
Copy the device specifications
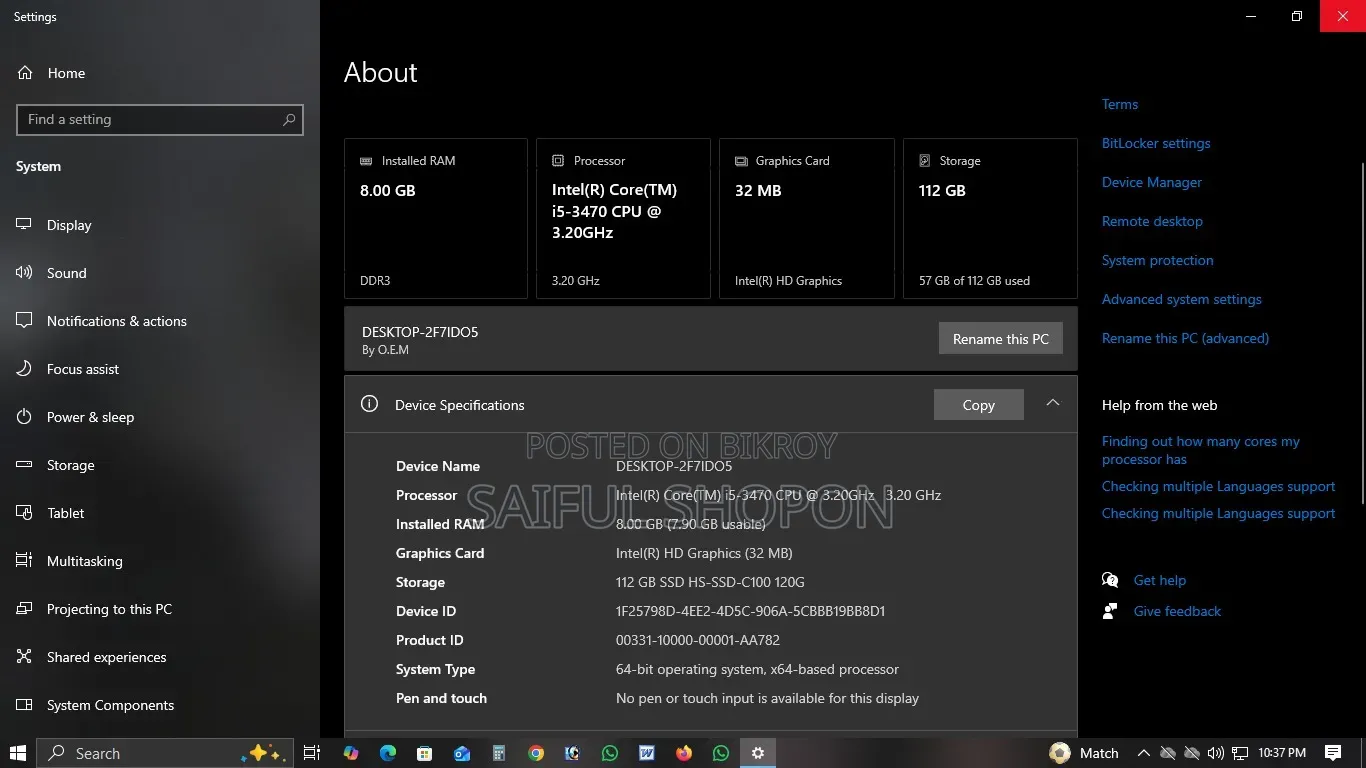click(978, 405)
